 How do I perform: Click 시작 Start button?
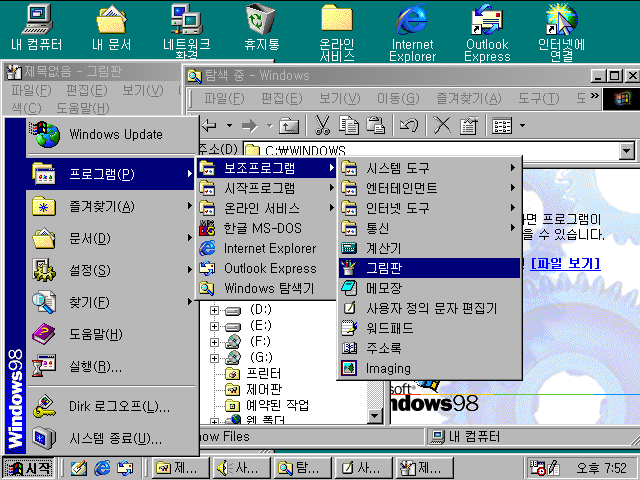point(29,468)
